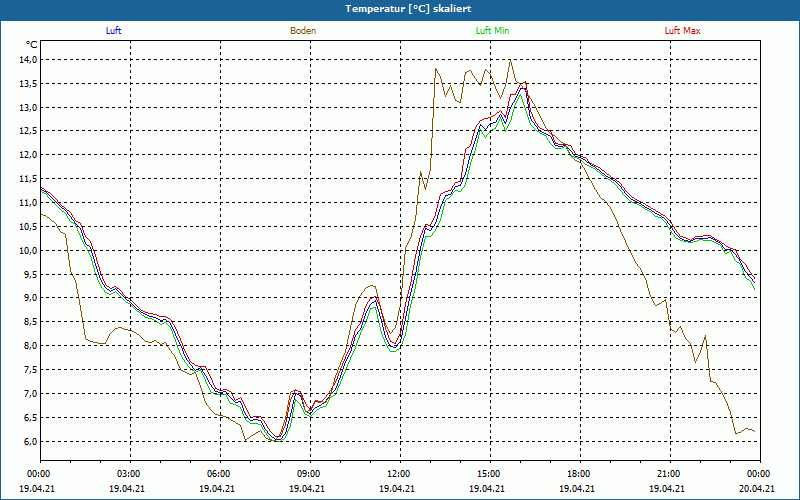Click the 7,0 y-axis value
Image resolution: width=800 pixels, height=500 pixels.
[x=31, y=393]
